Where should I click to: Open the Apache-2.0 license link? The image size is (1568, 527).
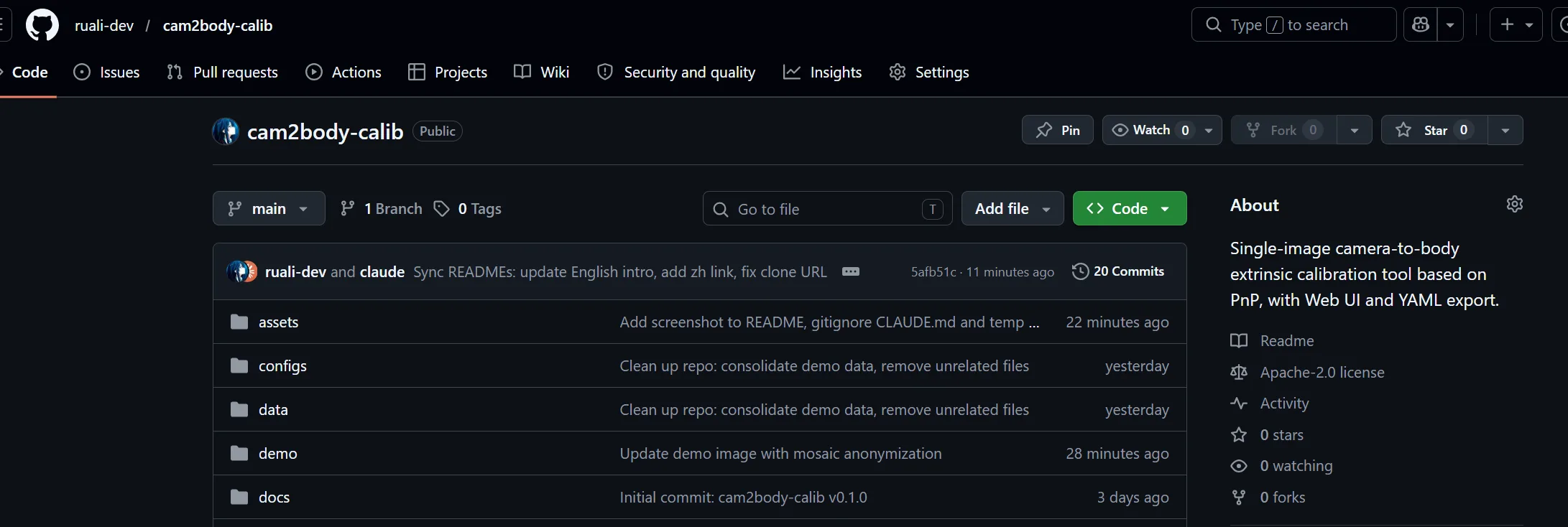click(1322, 372)
